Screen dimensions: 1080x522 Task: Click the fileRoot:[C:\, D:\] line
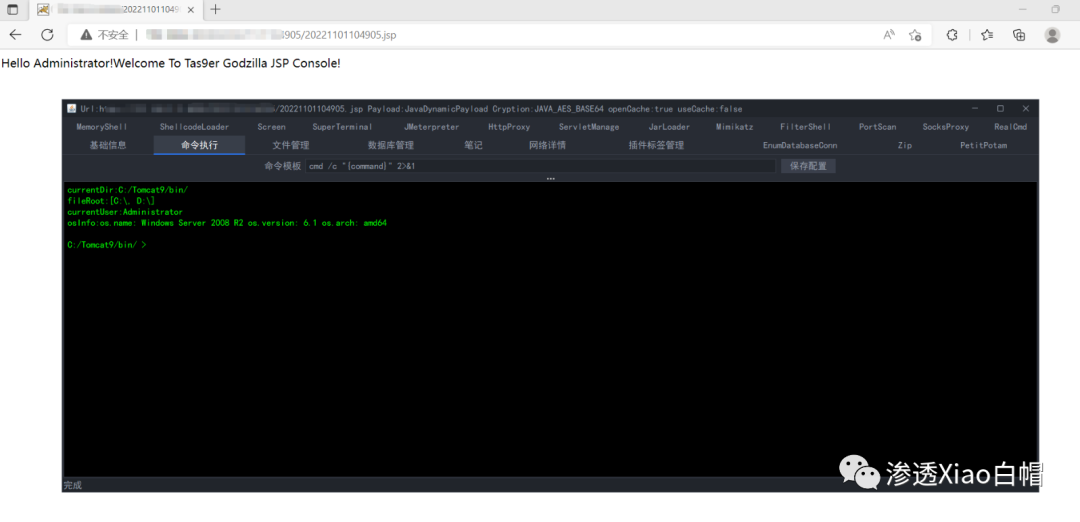pos(111,200)
